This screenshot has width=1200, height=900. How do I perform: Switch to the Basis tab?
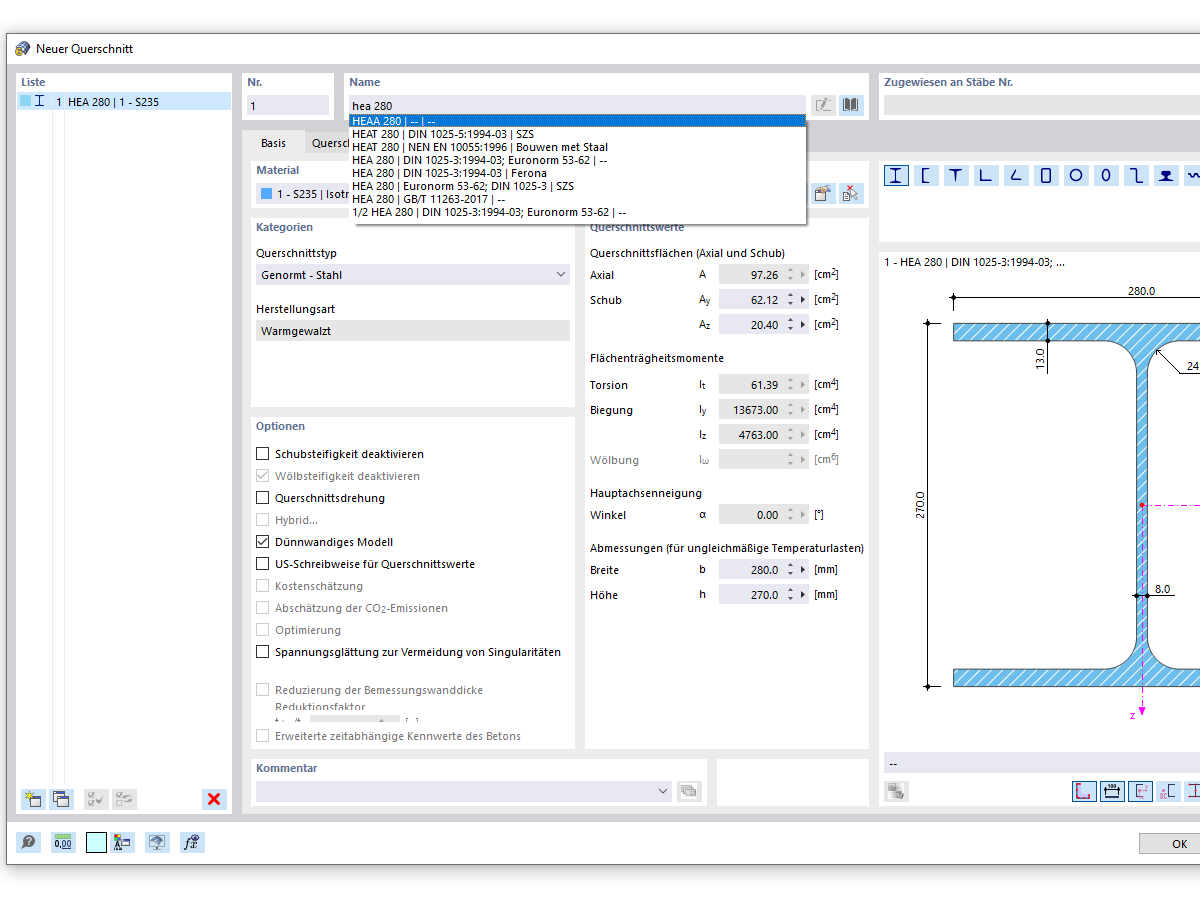tap(273, 143)
